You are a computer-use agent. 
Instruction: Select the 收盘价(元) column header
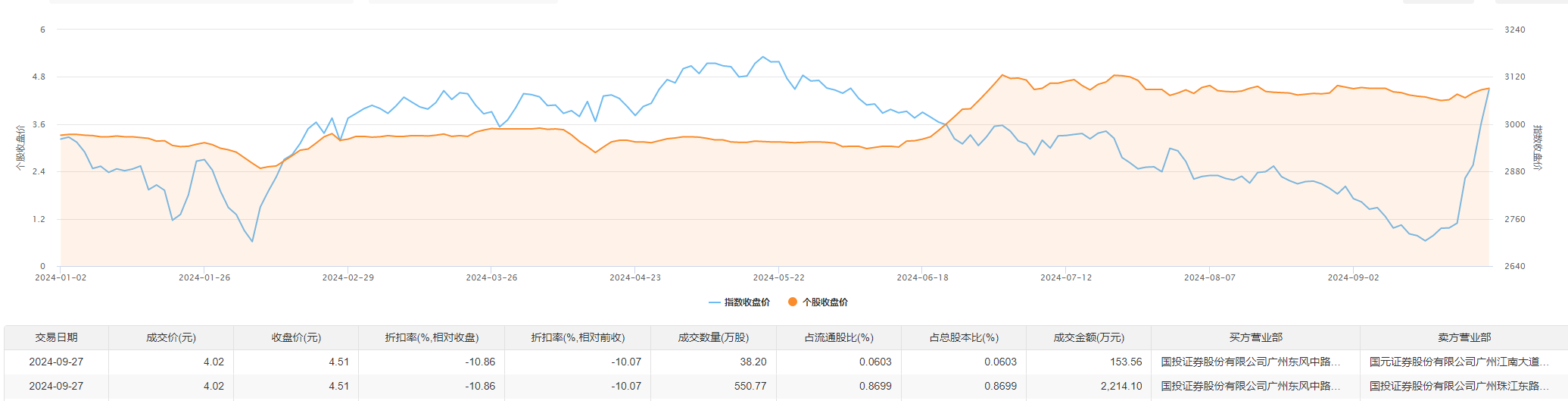pyautogui.click(x=296, y=338)
